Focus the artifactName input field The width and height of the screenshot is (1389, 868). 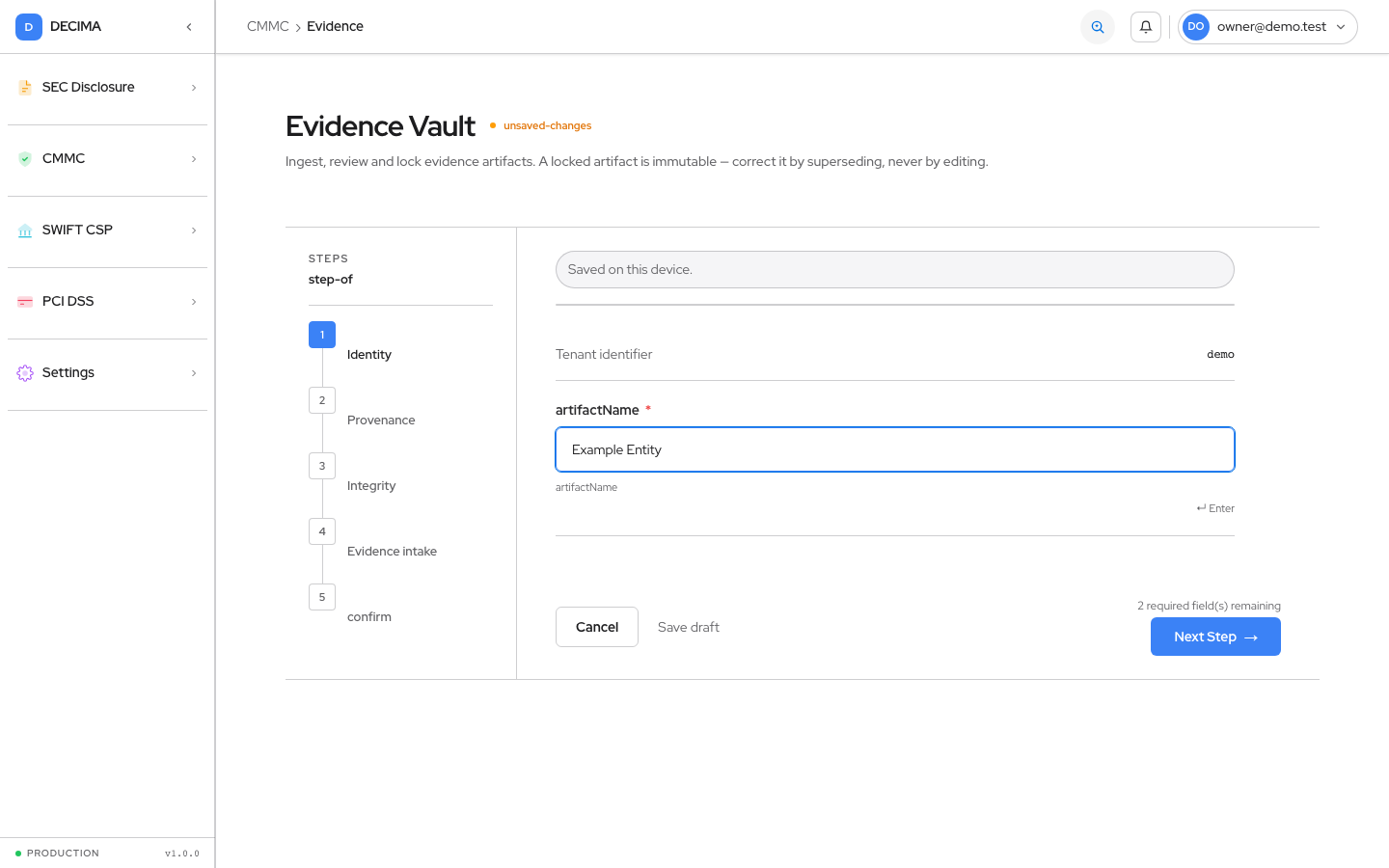coord(895,449)
